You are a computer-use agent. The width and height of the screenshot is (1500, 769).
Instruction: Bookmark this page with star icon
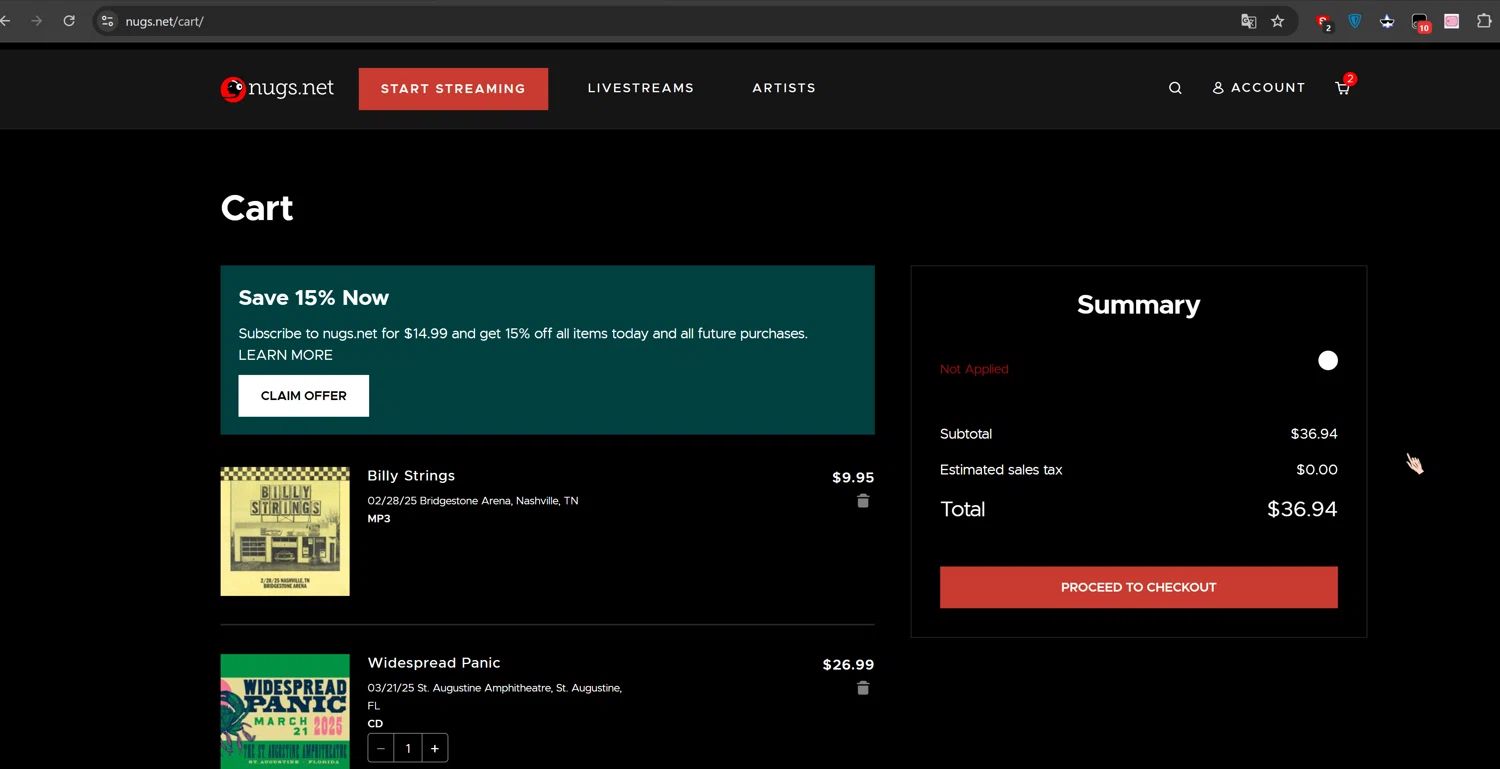tap(1277, 21)
